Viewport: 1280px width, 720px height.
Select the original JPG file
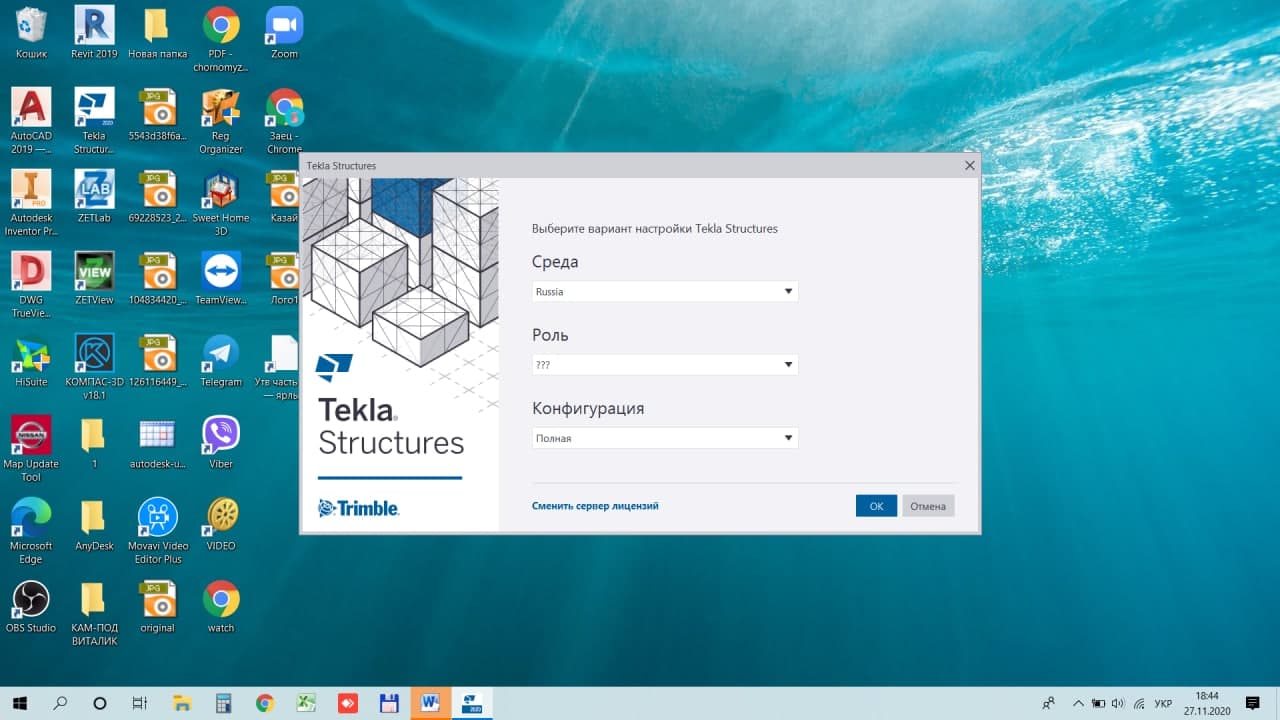[x=157, y=607]
